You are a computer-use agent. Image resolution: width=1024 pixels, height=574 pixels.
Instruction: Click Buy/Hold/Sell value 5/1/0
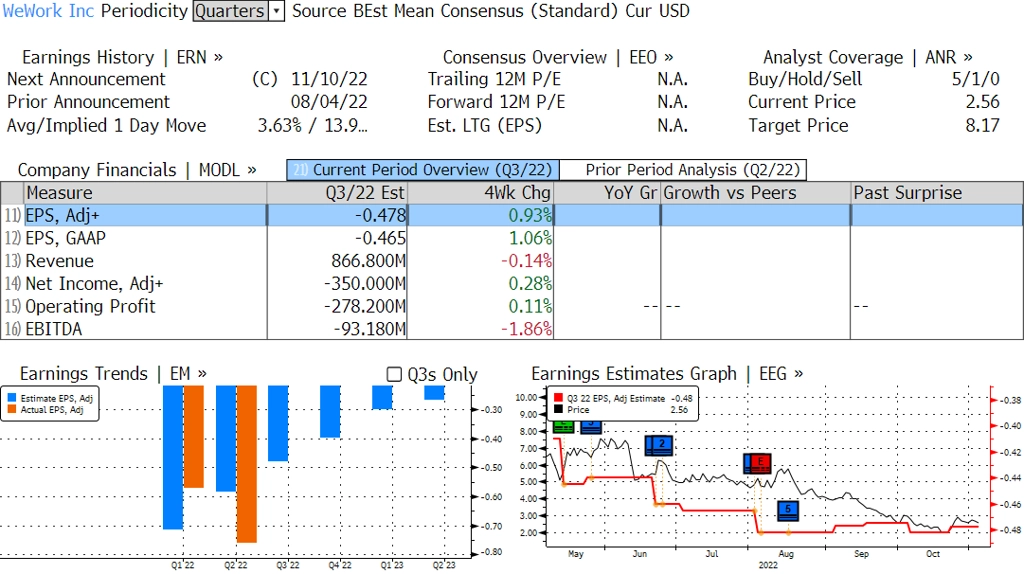976,79
